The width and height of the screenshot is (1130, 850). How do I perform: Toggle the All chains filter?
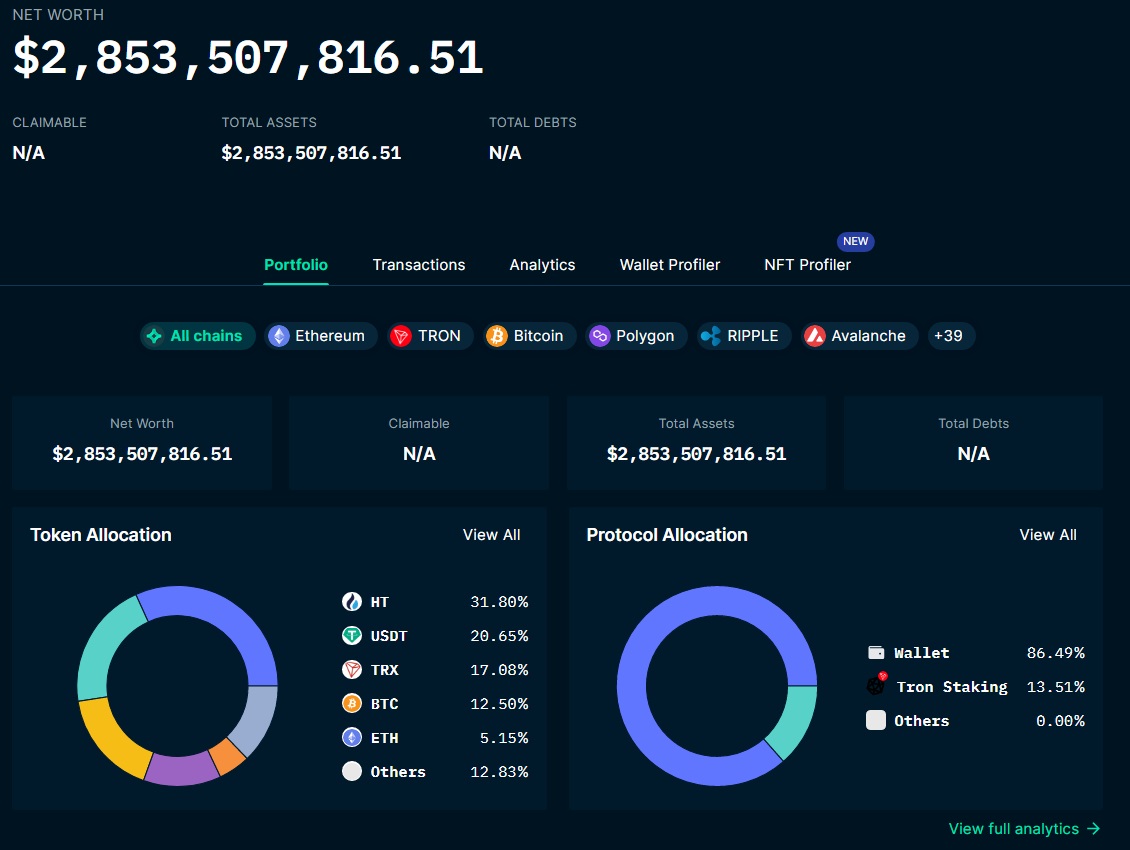197,336
